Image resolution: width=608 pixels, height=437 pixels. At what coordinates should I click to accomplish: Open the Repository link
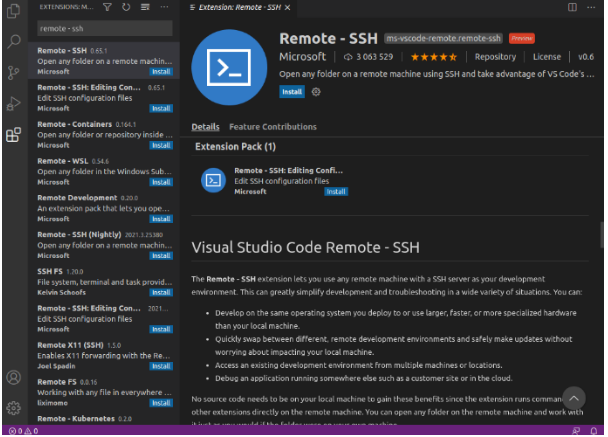[x=495, y=57]
